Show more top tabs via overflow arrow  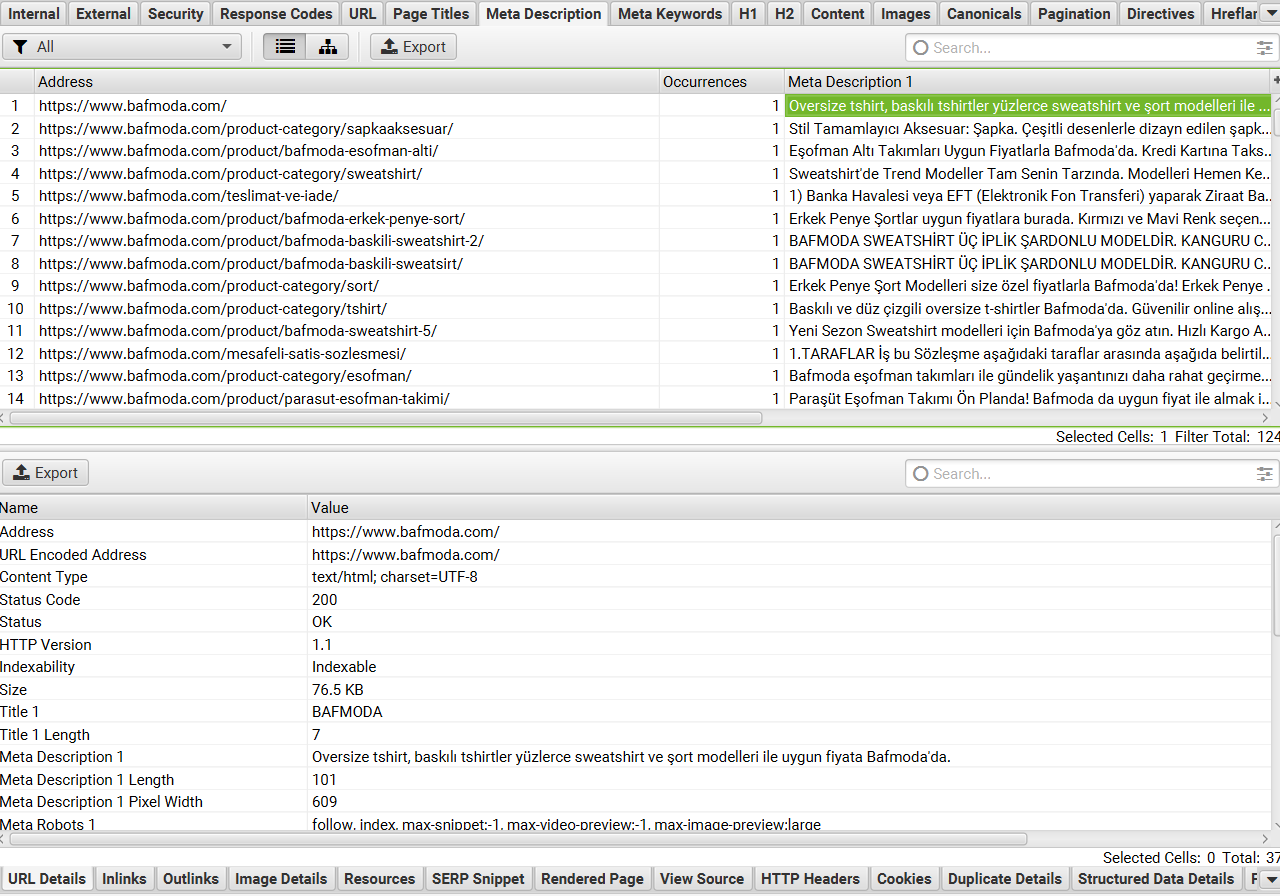click(x=1272, y=13)
